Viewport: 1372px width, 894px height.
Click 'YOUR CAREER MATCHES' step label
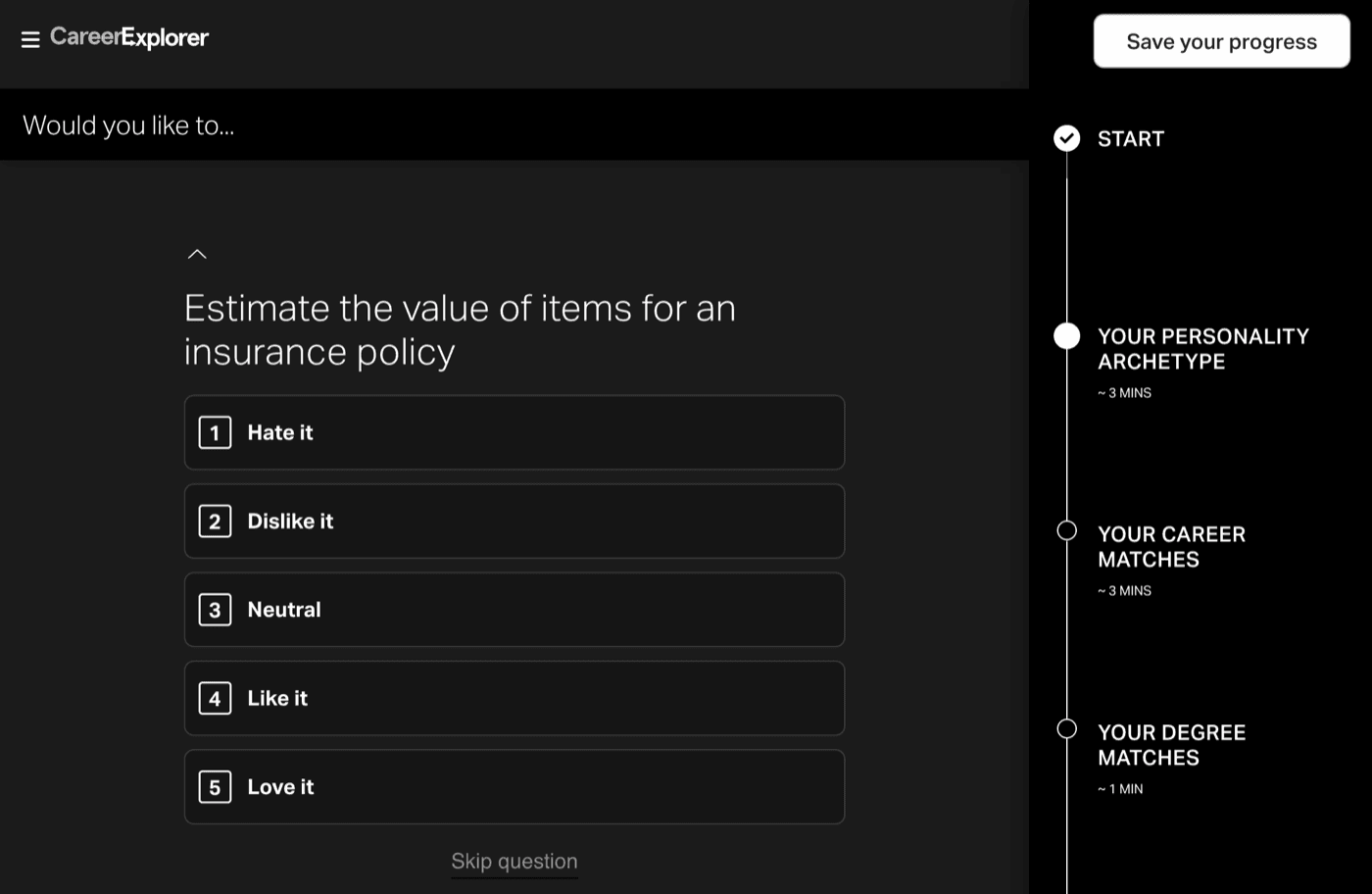[x=1172, y=547]
